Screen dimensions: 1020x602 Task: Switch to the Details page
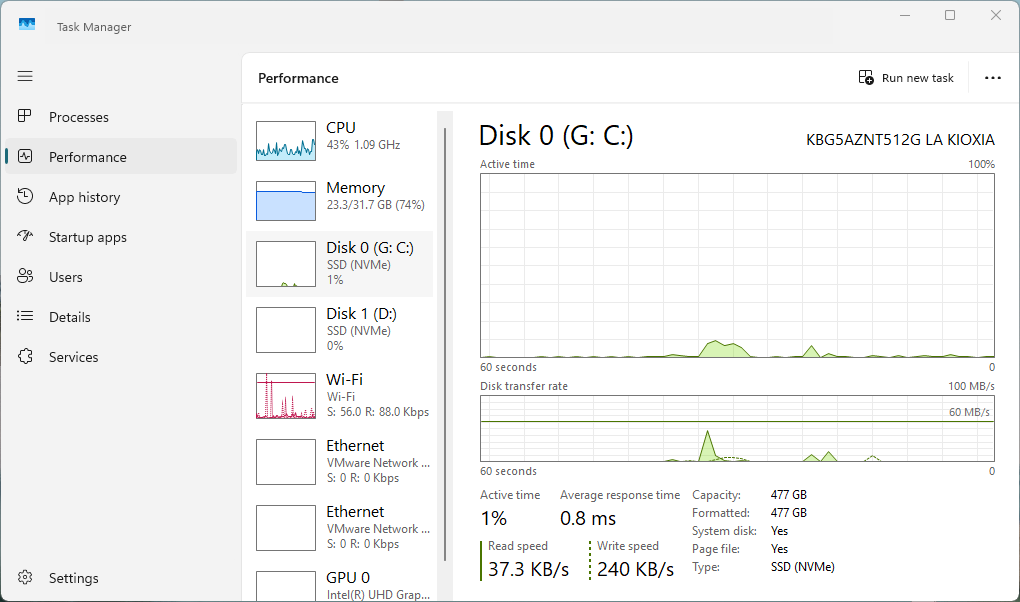point(70,317)
